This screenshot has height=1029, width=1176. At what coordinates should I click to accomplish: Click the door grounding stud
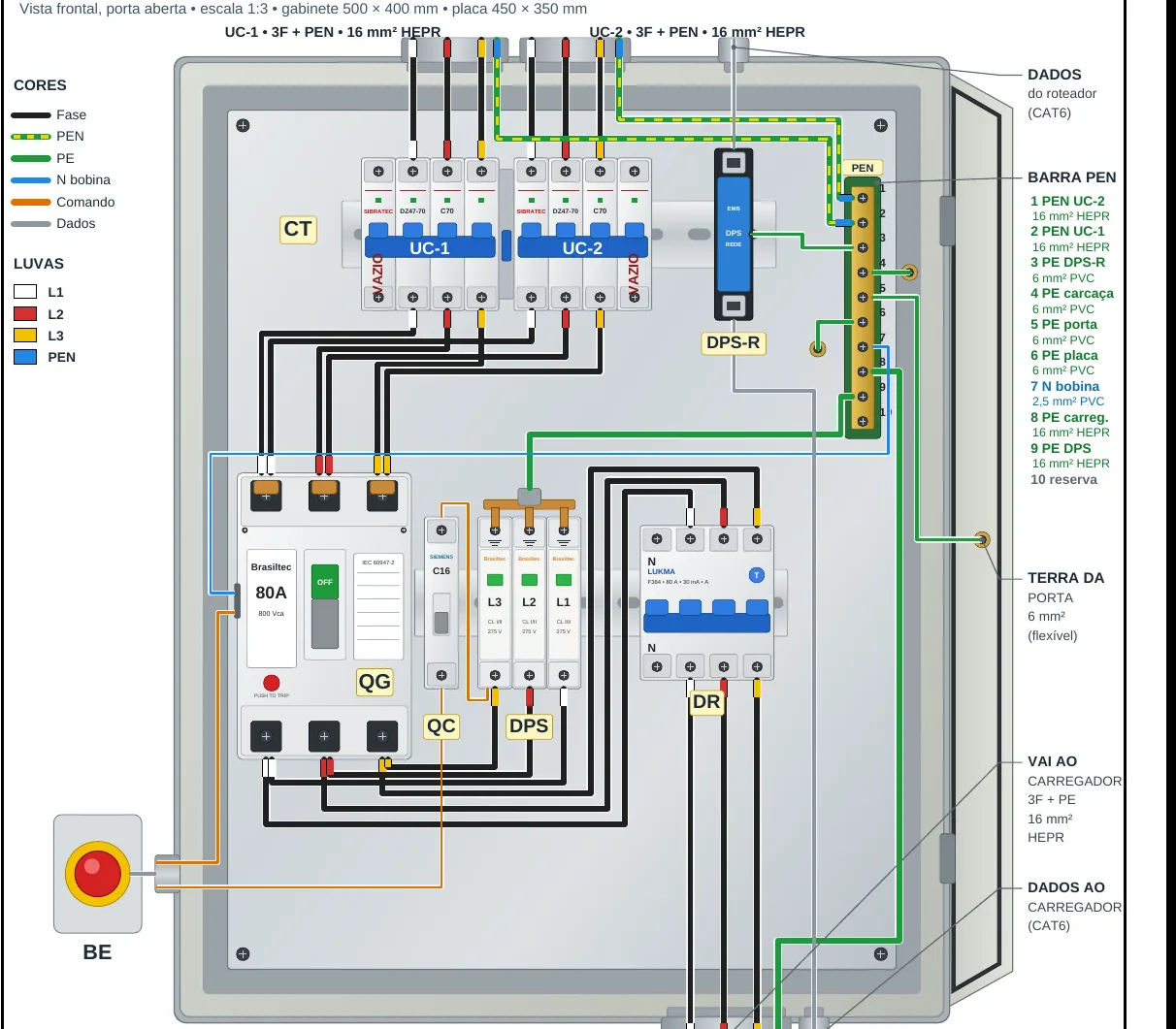pyautogui.click(x=982, y=539)
